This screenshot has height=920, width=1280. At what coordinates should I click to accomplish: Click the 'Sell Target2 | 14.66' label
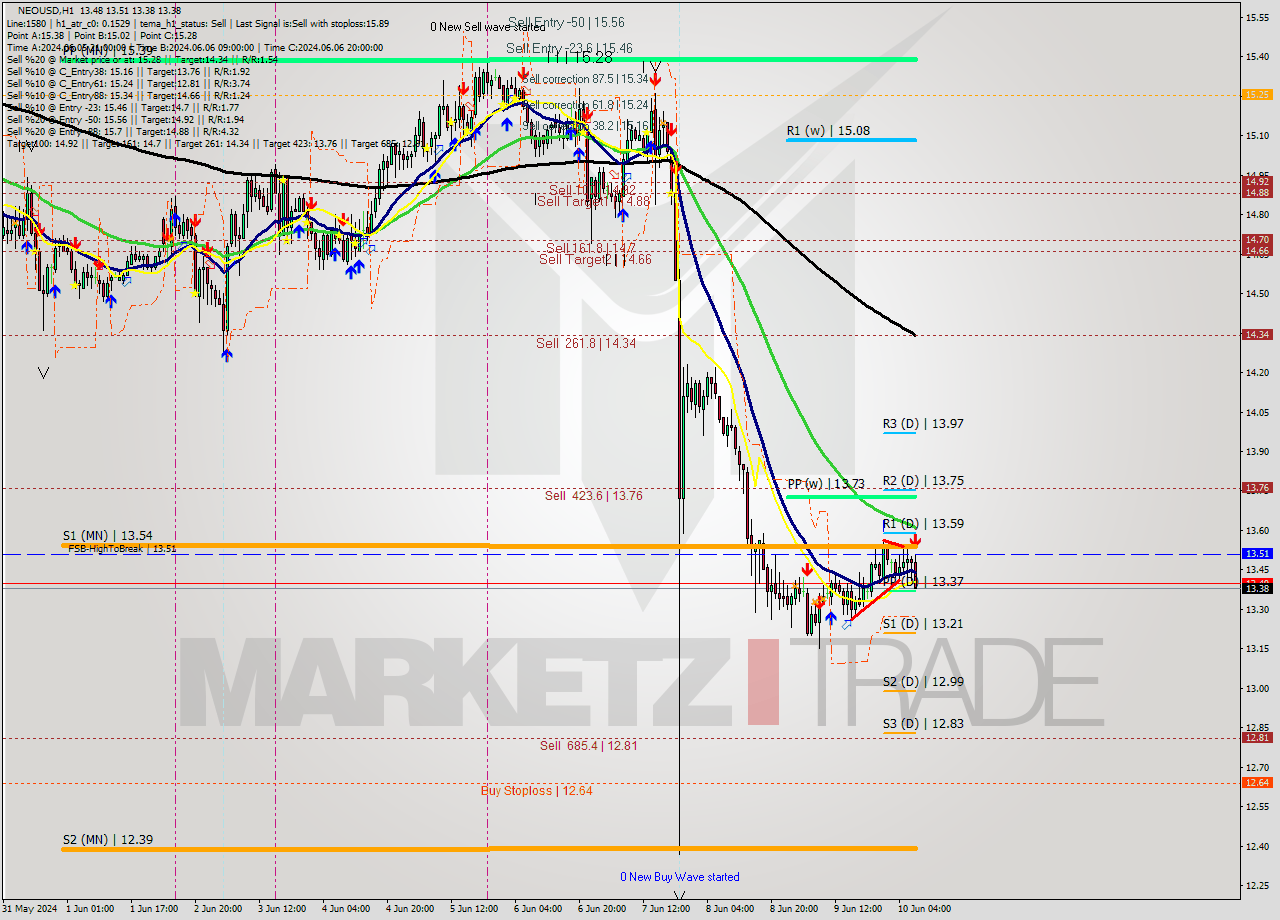pyautogui.click(x=595, y=260)
